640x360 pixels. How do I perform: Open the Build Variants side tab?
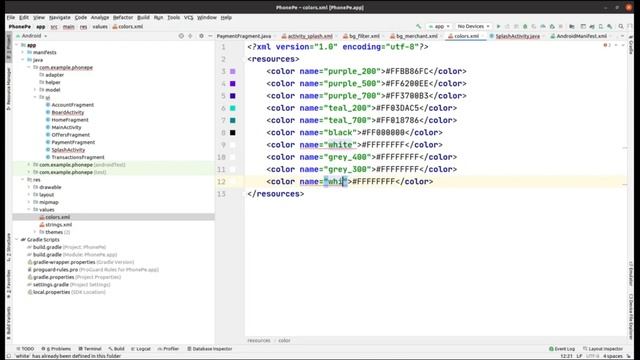9,322
